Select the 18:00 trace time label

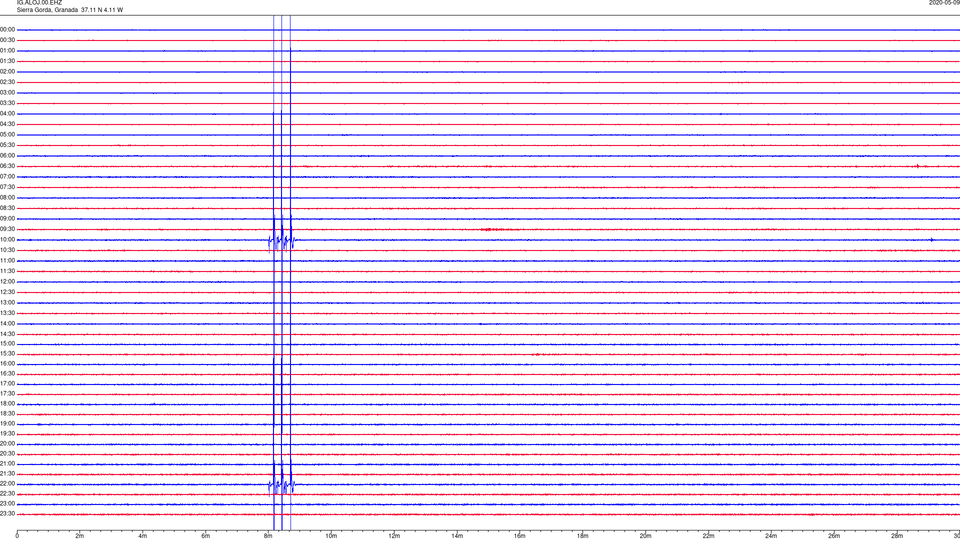pos(7,403)
